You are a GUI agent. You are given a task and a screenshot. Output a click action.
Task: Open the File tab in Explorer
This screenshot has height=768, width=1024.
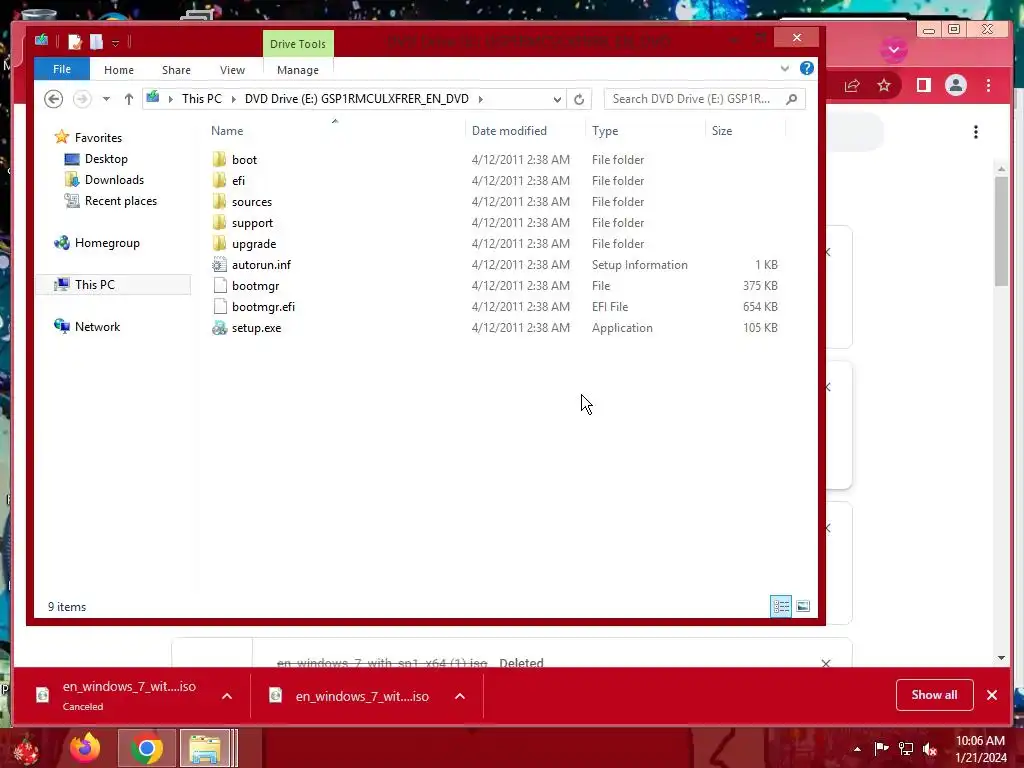[x=62, y=69]
